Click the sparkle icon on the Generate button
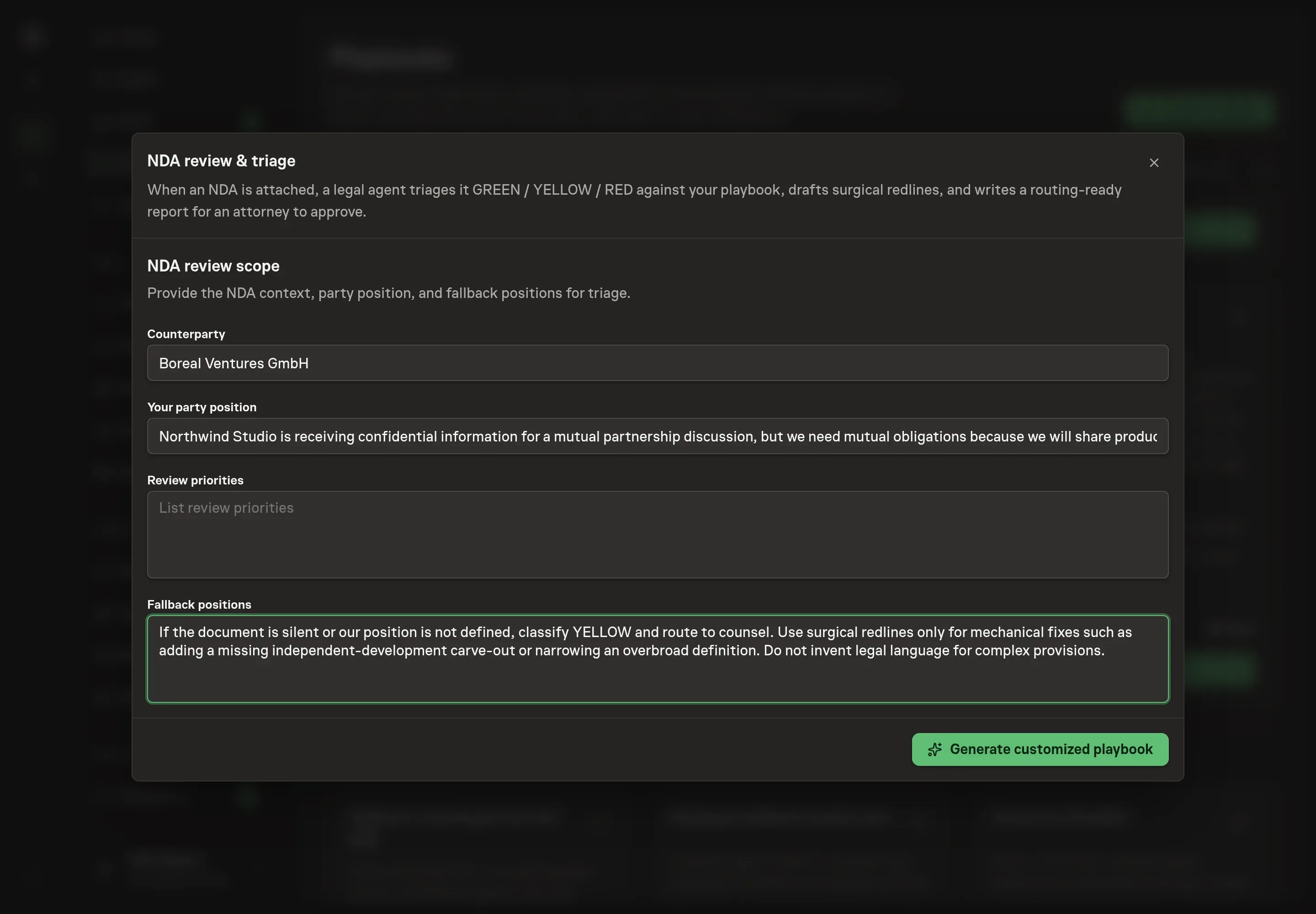The width and height of the screenshot is (1316, 914). point(934,749)
